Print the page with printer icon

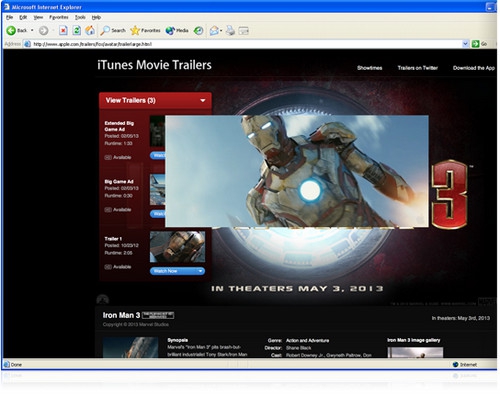[x=230, y=31]
